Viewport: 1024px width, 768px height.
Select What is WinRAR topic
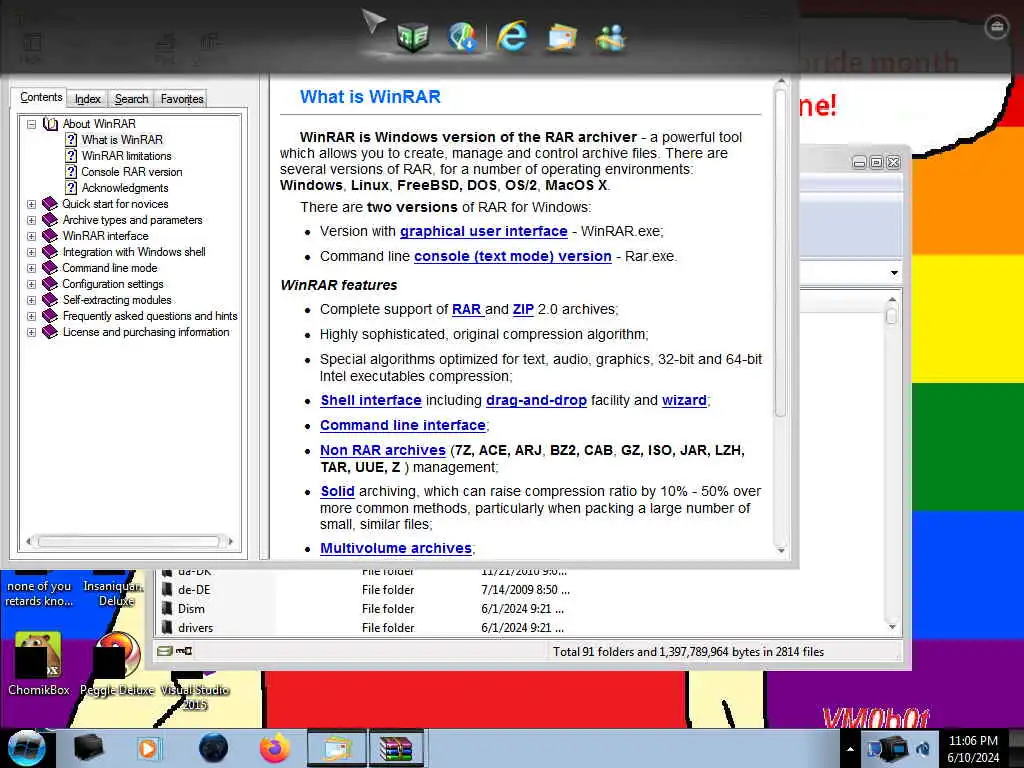click(122, 140)
